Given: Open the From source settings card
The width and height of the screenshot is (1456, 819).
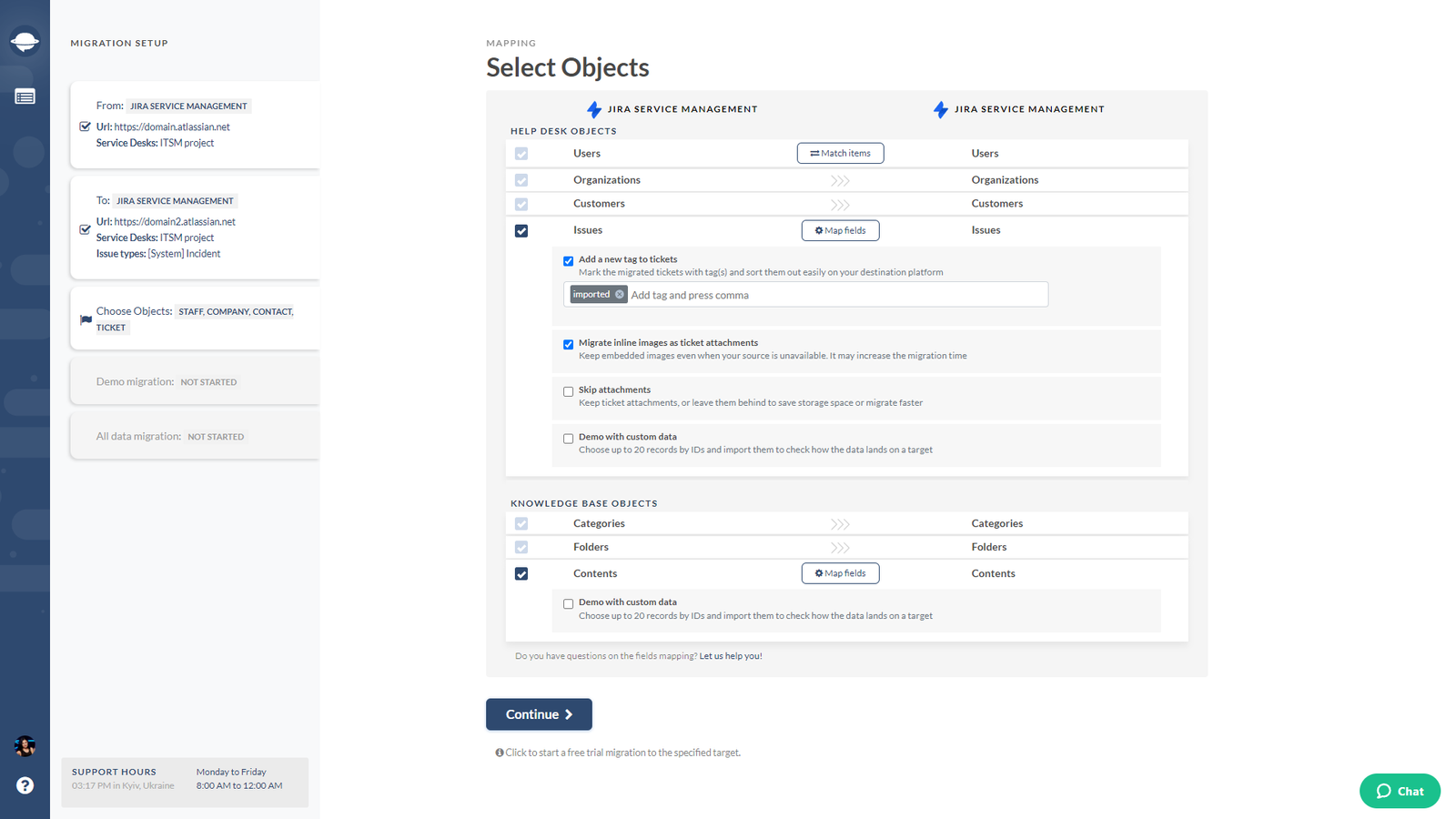Looking at the screenshot, I should click(195, 125).
